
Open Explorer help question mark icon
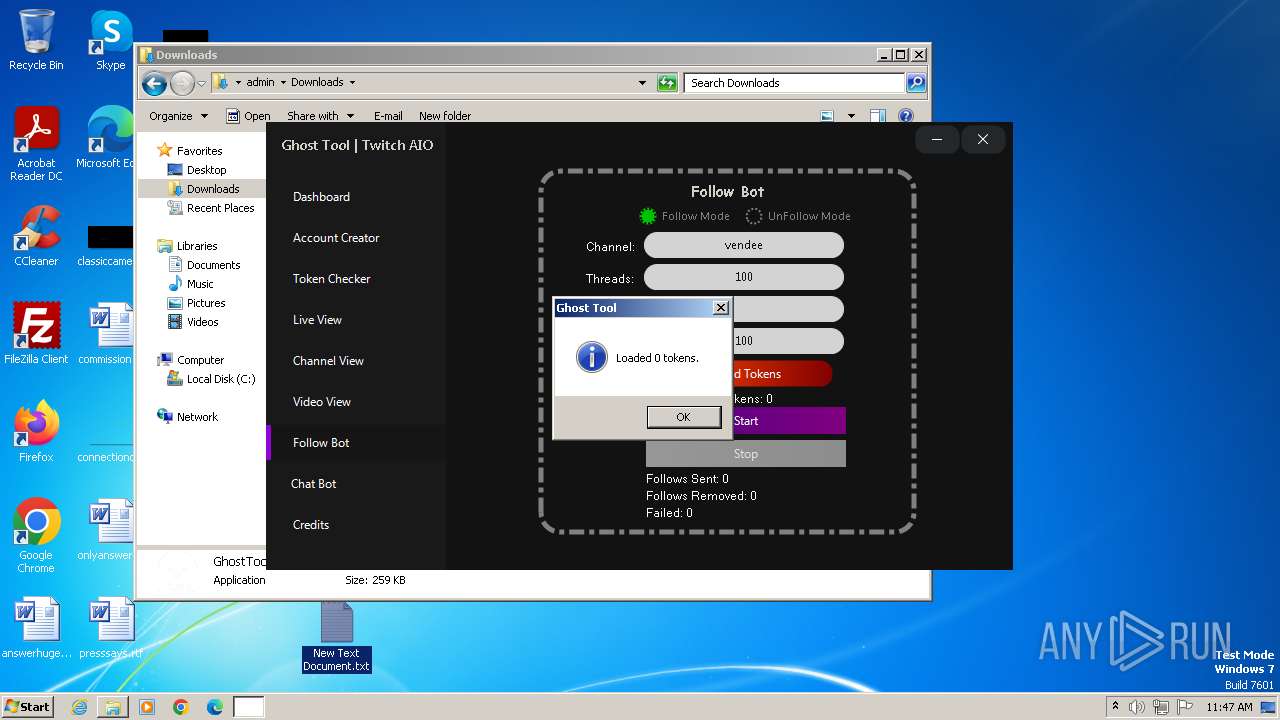point(906,116)
